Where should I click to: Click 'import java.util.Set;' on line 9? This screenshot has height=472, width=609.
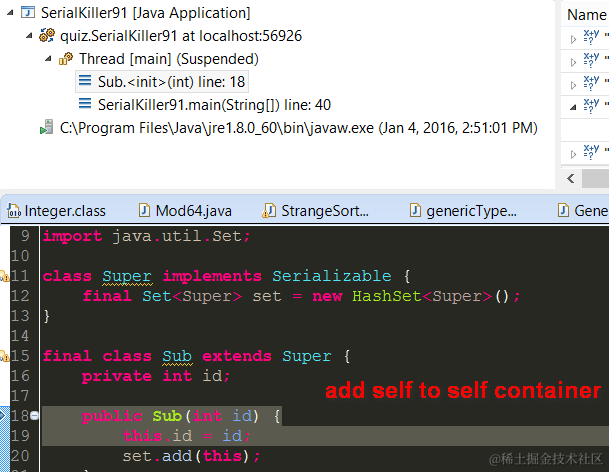coord(147,236)
